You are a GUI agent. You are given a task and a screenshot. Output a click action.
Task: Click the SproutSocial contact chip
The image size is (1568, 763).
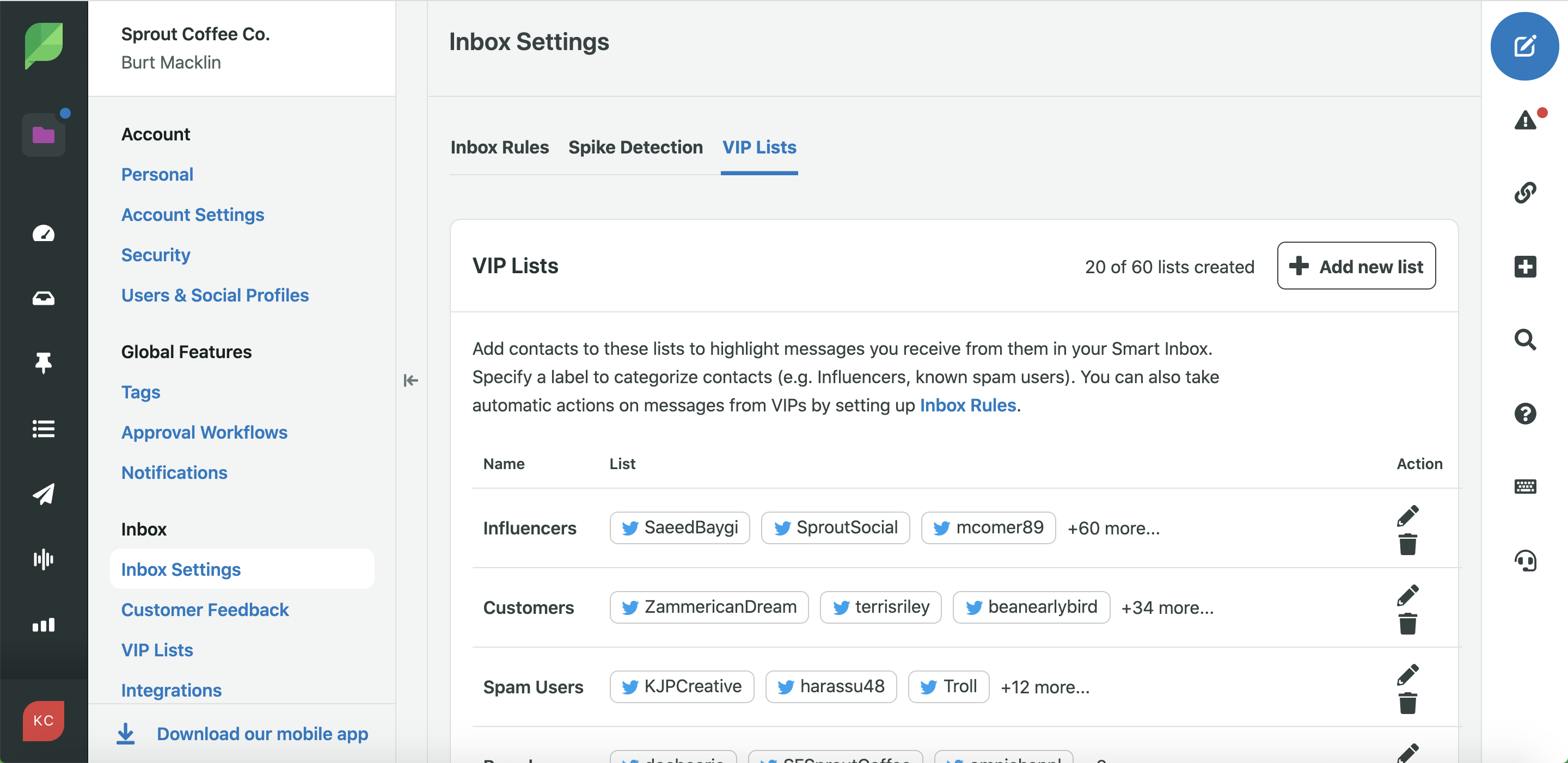[x=835, y=528]
